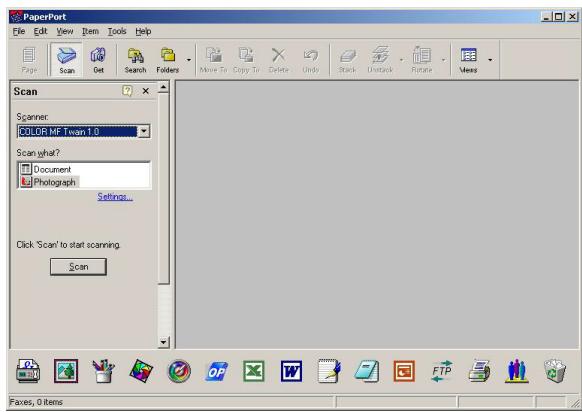
Task: Send item to the printer icon
Action: [479, 371]
